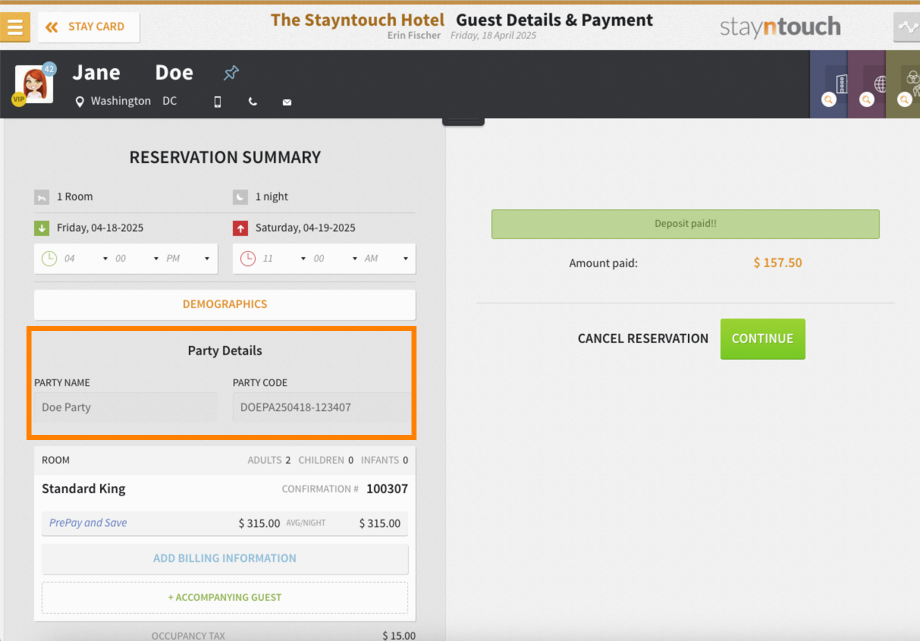Click the Infants 0 count
Viewport: 920px width, 641px height.
coord(384,460)
